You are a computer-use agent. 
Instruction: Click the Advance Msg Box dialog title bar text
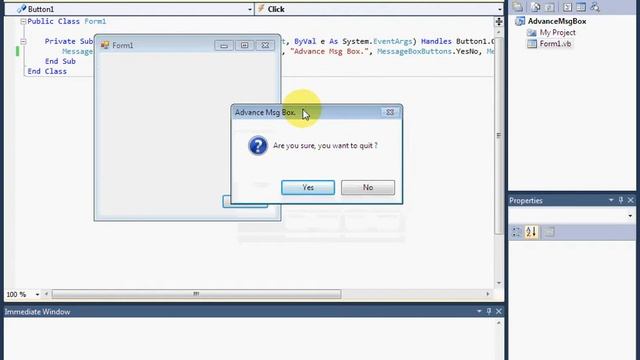[x=265, y=112]
